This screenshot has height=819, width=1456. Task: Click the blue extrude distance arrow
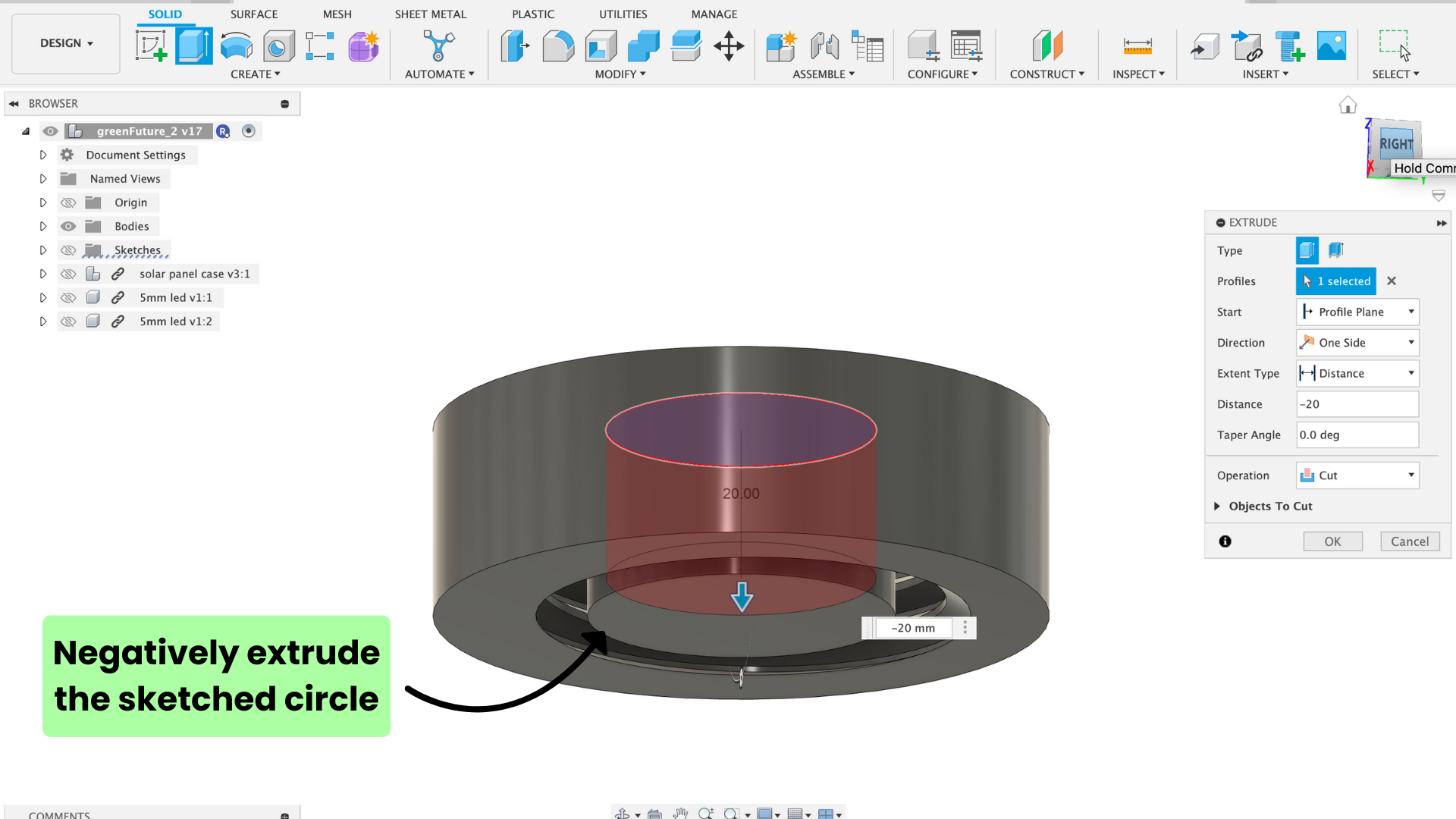pos(742,597)
